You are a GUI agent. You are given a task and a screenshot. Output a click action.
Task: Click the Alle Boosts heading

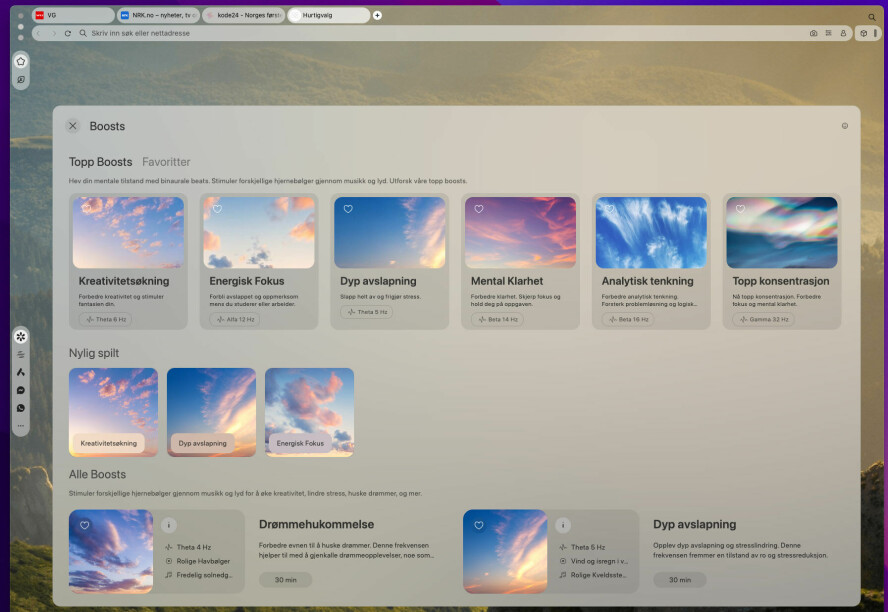97,474
